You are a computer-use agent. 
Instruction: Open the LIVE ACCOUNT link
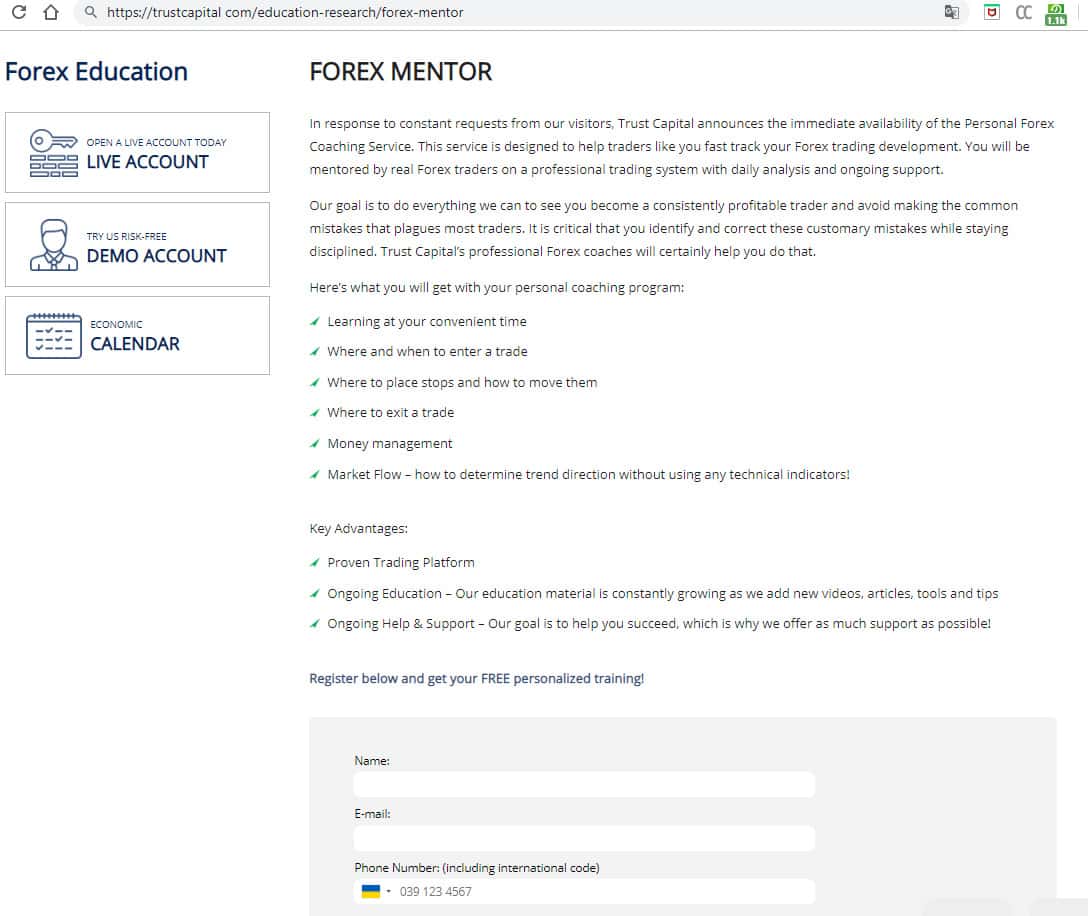click(148, 162)
